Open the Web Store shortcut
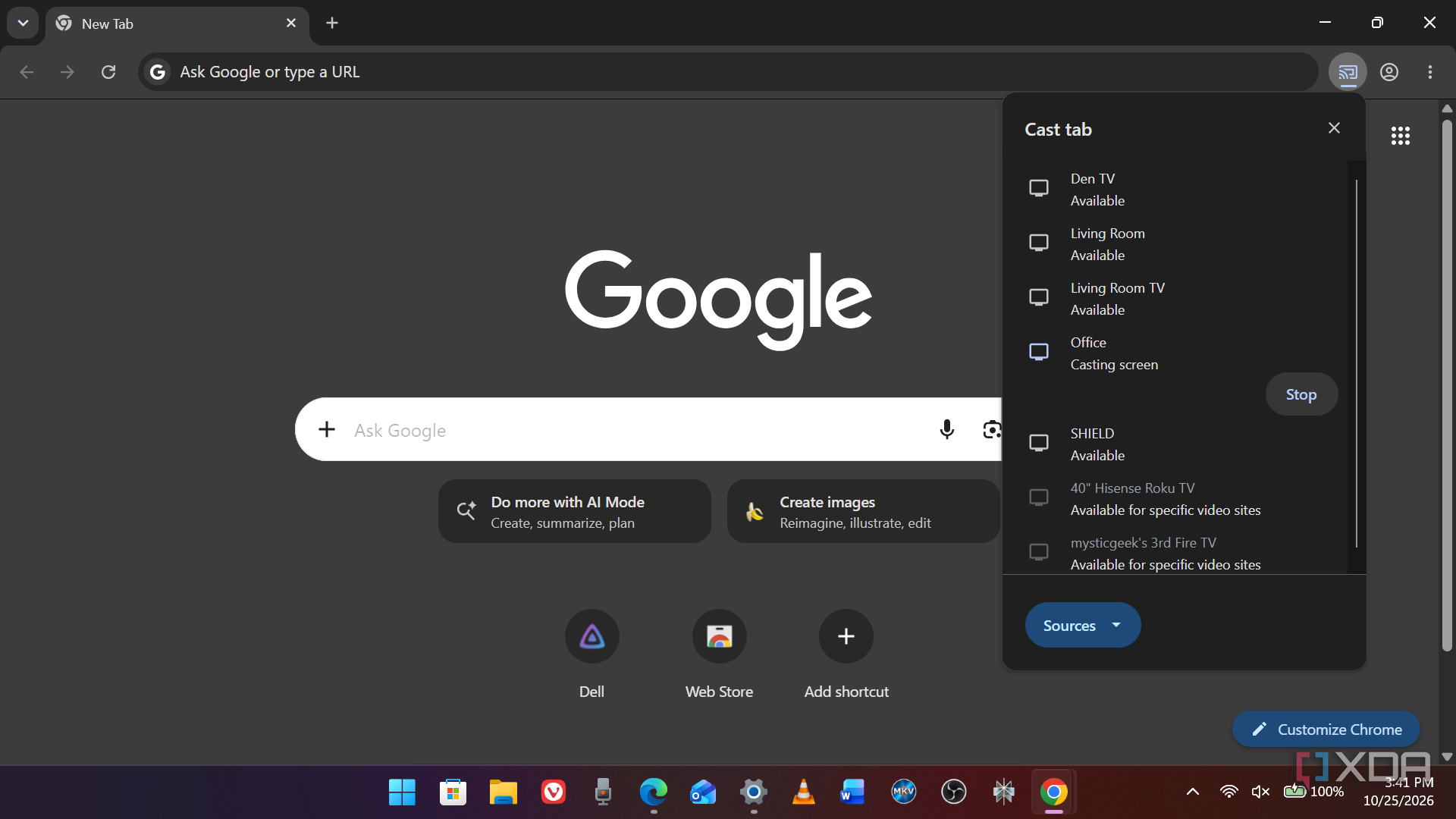 pyautogui.click(x=719, y=655)
